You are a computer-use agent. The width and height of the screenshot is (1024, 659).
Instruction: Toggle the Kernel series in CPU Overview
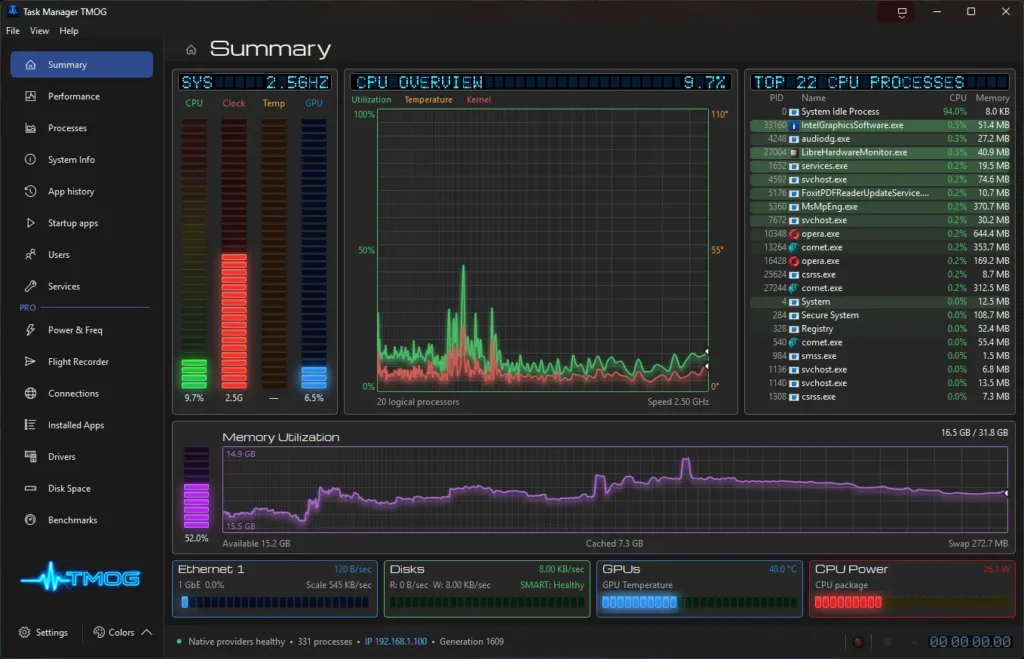pyautogui.click(x=479, y=100)
